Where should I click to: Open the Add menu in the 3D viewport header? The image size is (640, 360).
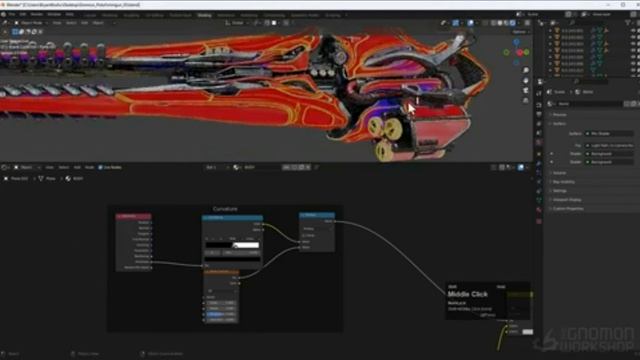pyautogui.click(x=84, y=23)
